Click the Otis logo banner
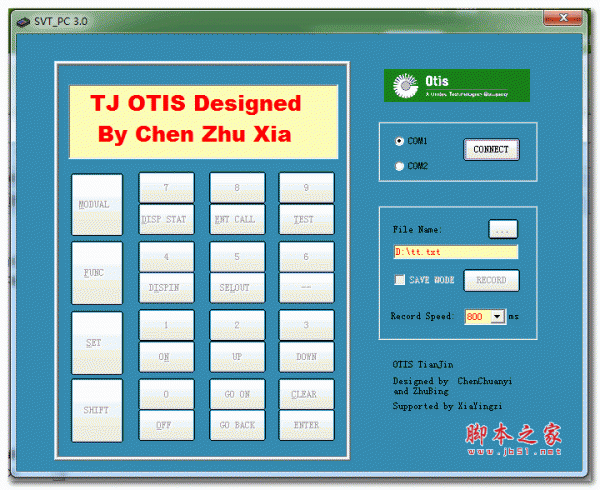 click(x=457, y=85)
